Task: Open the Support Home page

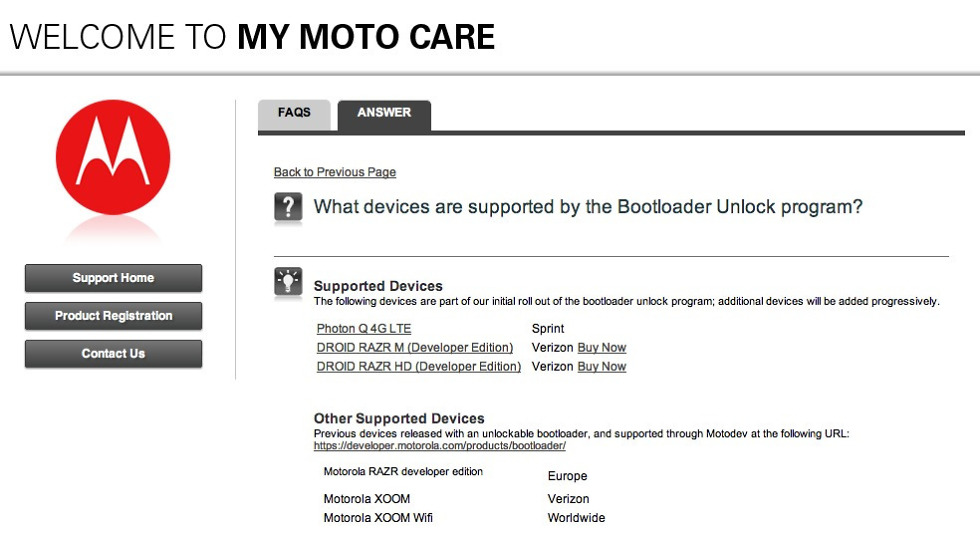Action: coord(113,278)
